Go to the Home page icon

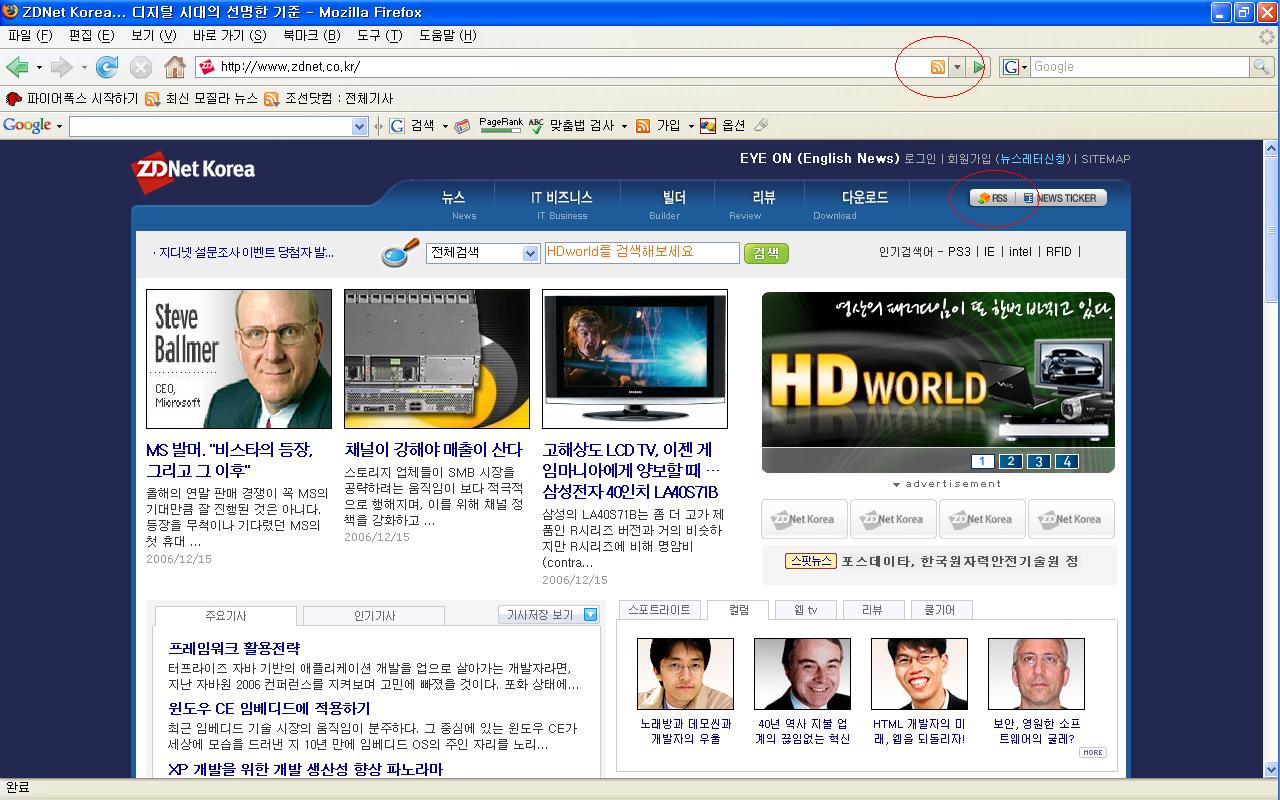(x=175, y=67)
